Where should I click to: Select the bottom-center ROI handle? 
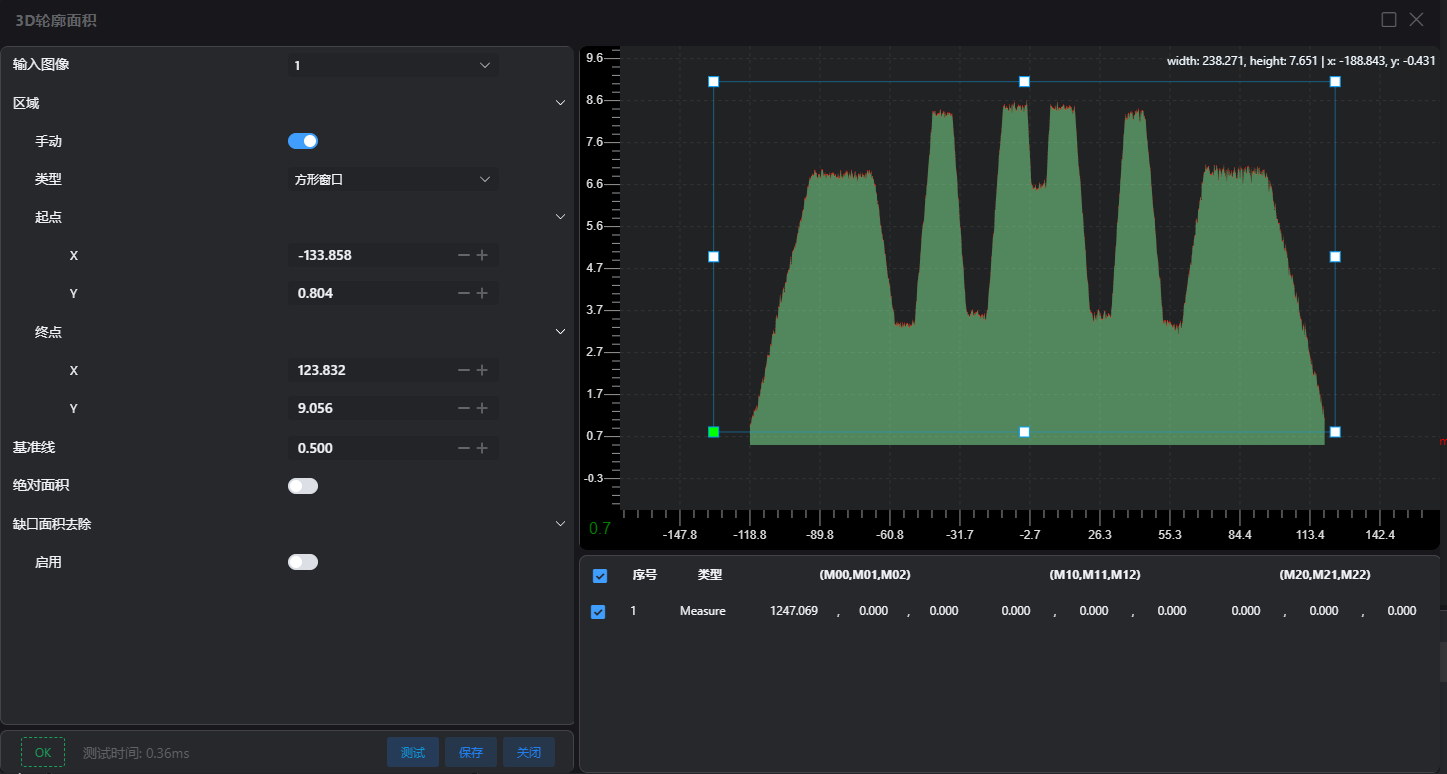(x=1024, y=432)
